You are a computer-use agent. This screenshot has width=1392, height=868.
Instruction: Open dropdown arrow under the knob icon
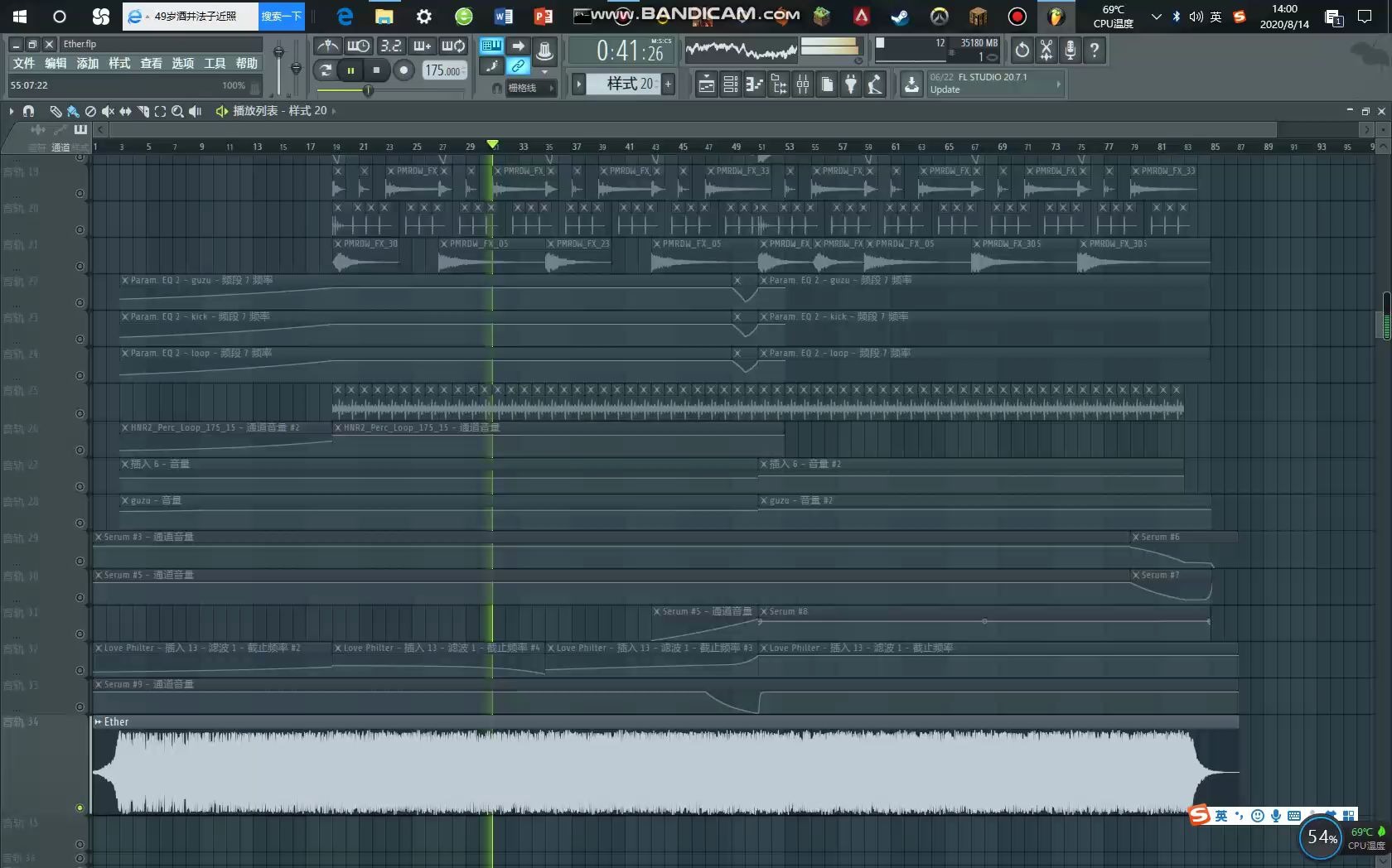coord(544,71)
